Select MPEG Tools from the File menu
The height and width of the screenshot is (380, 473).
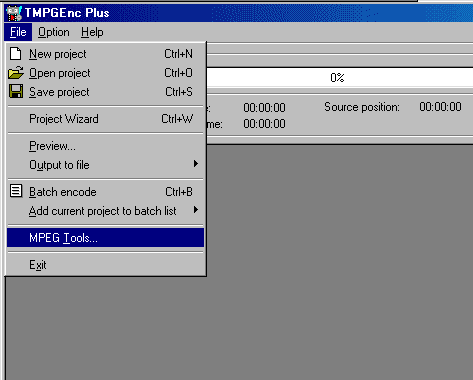coord(105,238)
